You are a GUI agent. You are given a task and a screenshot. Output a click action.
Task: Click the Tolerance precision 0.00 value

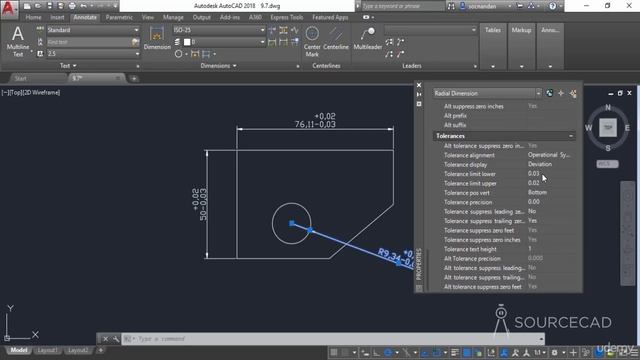tap(533, 202)
